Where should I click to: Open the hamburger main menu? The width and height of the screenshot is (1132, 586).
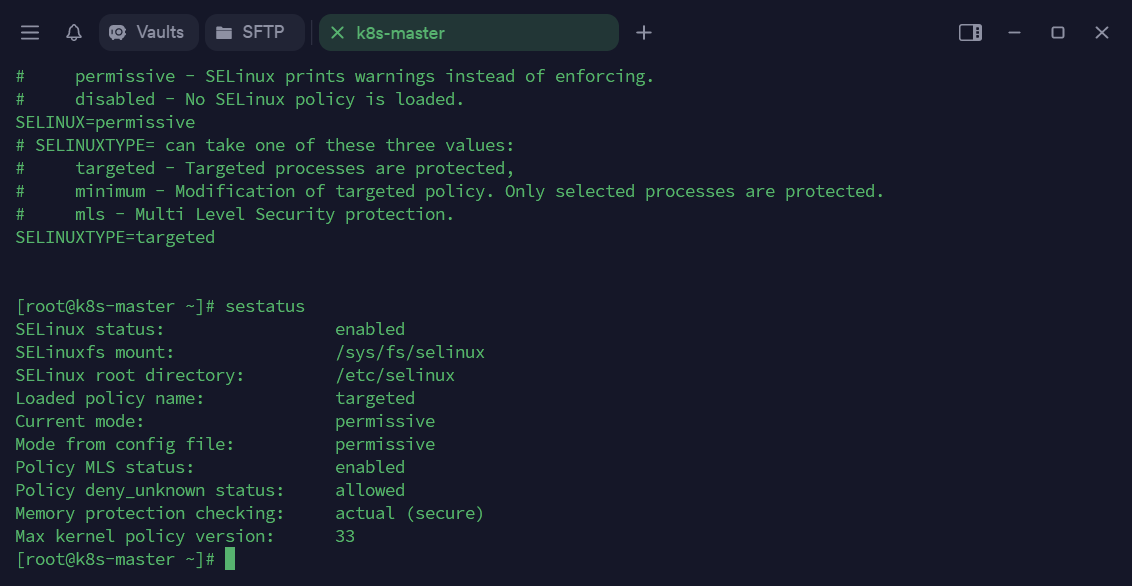pyautogui.click(x=30, y=33)
